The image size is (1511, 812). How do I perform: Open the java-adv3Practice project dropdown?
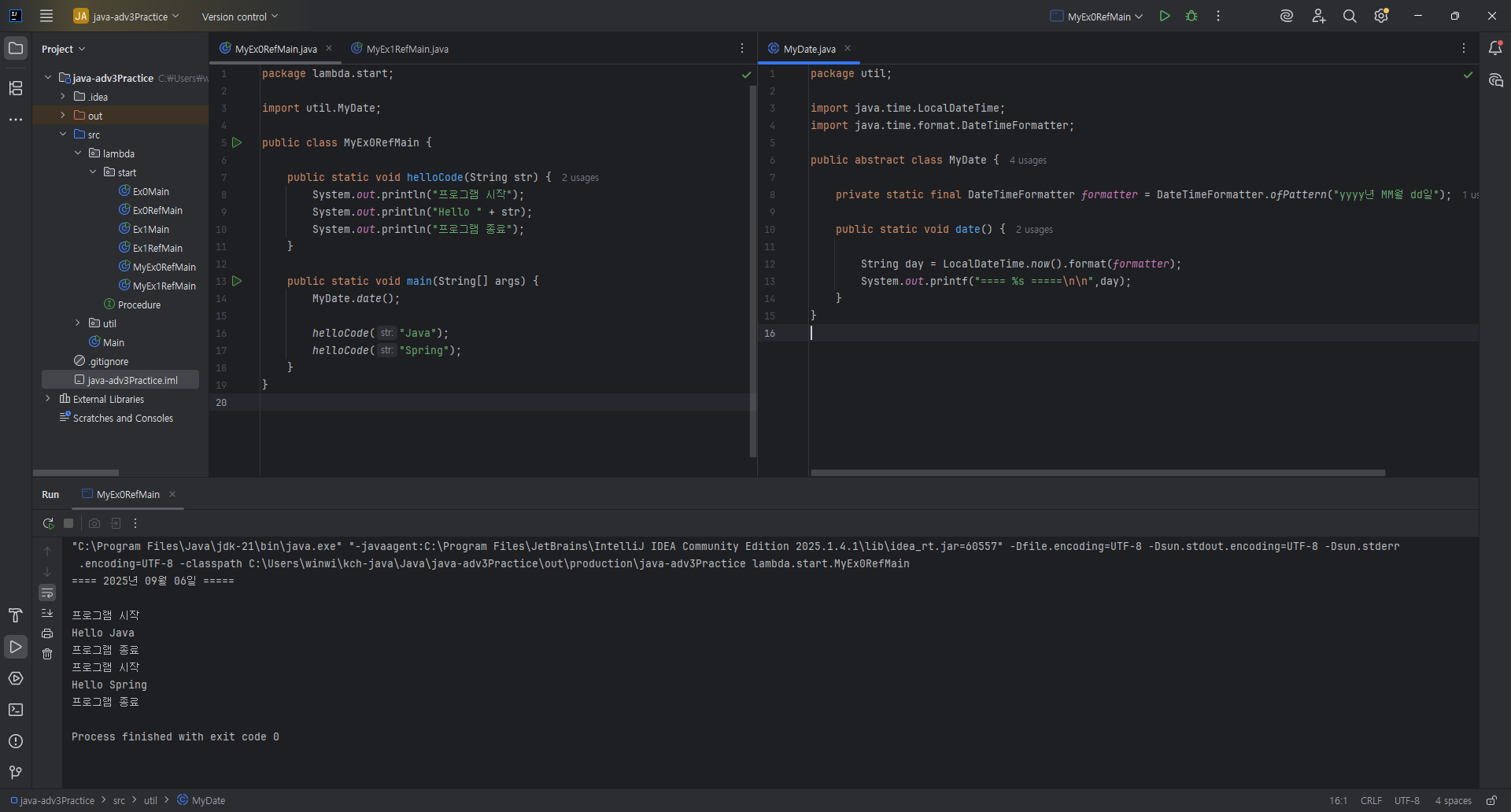click(x=127, y=16)
